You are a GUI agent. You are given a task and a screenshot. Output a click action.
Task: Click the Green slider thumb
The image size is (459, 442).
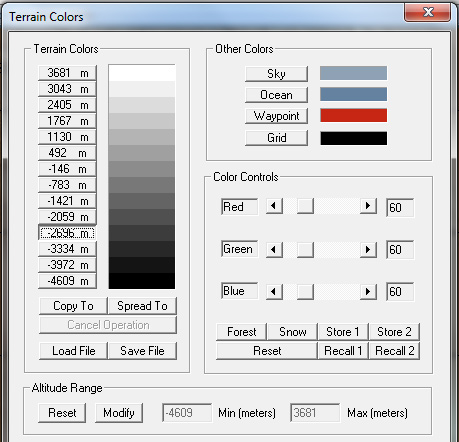(305, 249)
